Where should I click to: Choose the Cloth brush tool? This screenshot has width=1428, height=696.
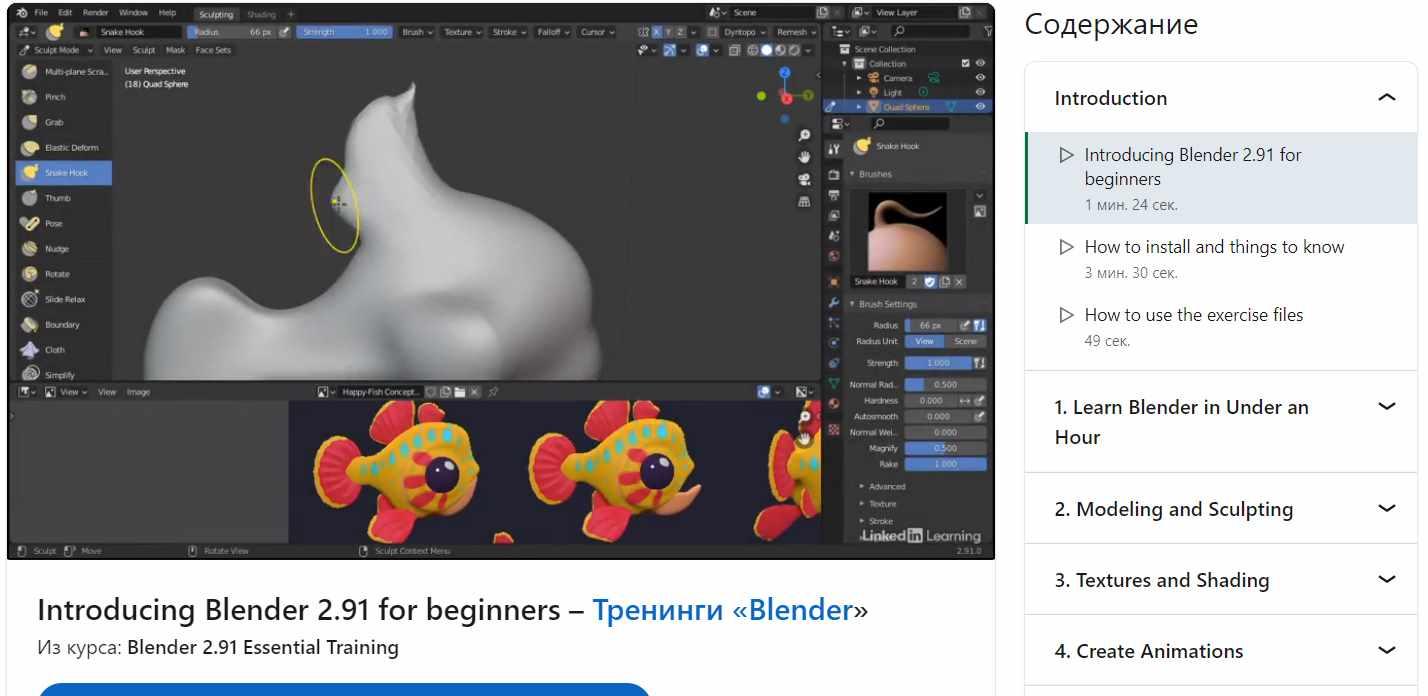tap(54, 350)
